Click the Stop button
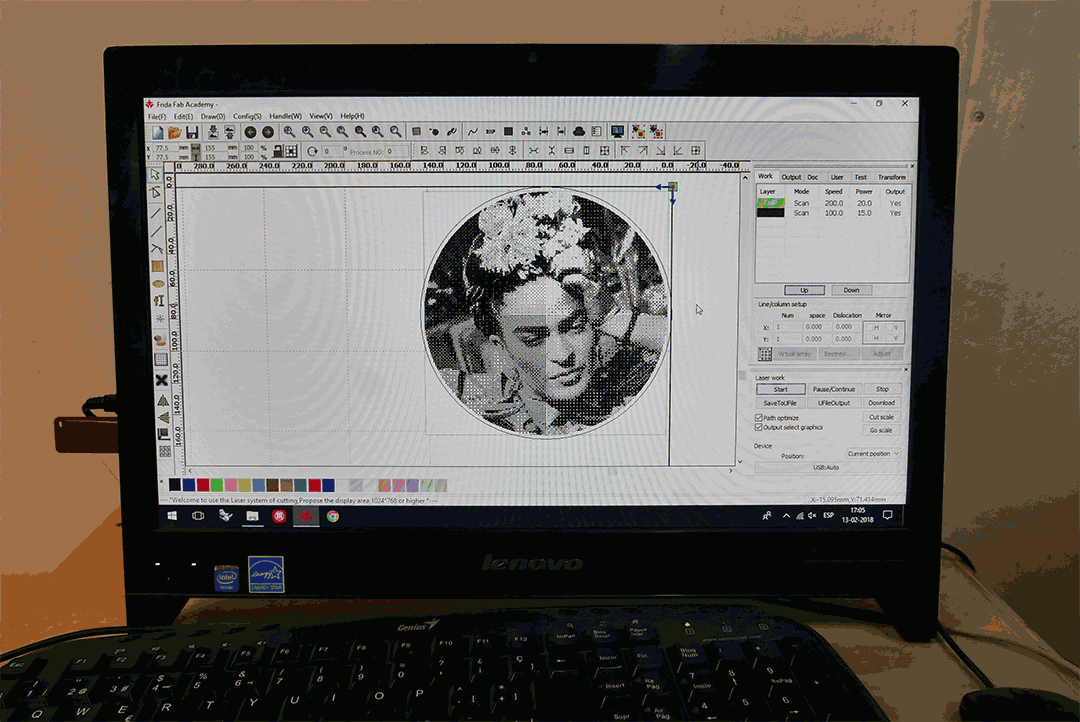The width and height of the screenshot is (1080, 722). [882, 389]
